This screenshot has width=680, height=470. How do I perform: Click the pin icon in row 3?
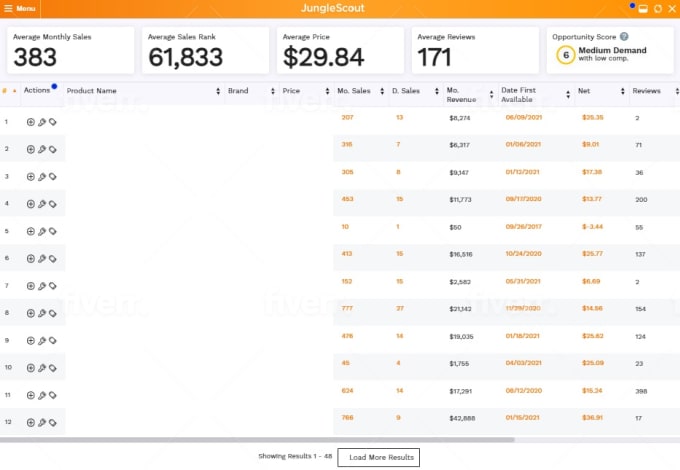42,177
